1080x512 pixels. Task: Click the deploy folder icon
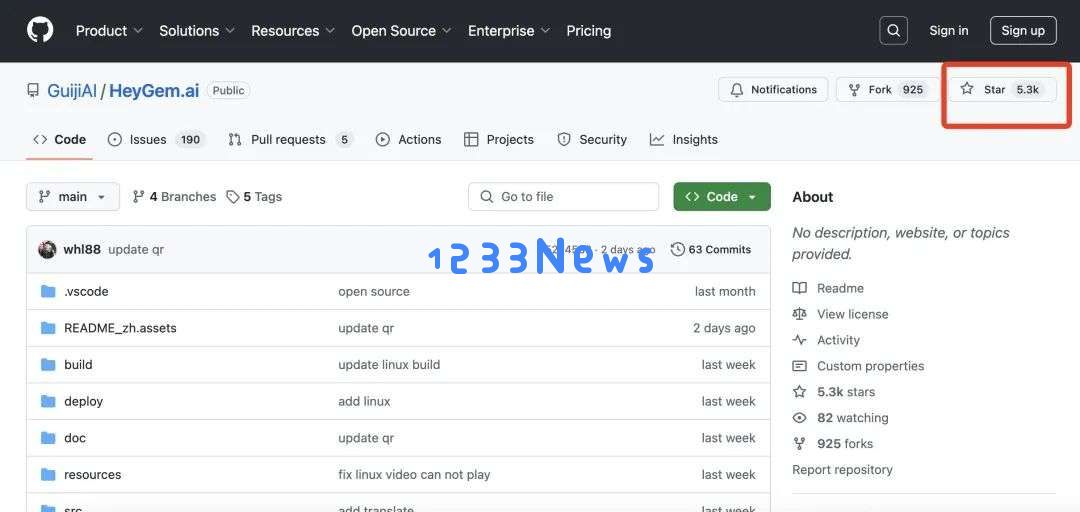[x=48, y=401]
